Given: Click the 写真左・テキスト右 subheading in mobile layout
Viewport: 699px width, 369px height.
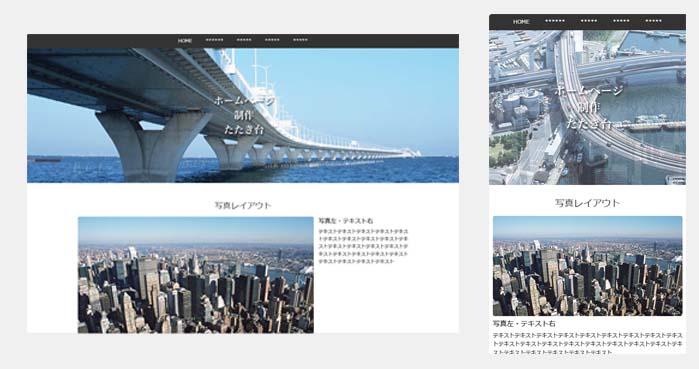Looking at the screenshot, I should point(524,324).
